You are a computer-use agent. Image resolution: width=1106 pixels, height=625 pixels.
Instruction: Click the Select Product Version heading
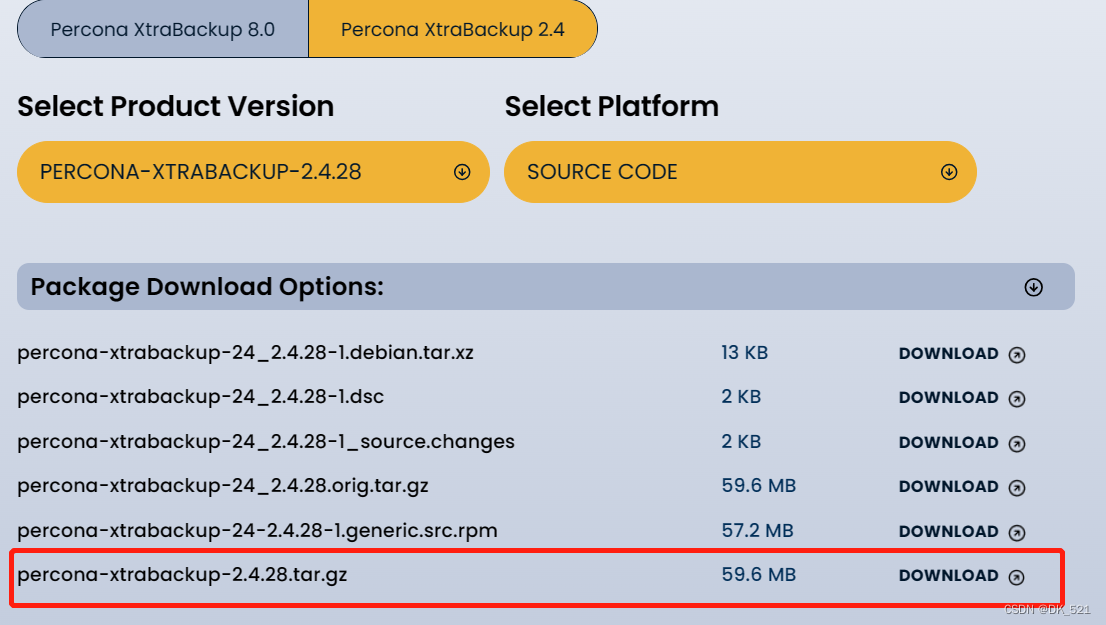click(176, 107)
